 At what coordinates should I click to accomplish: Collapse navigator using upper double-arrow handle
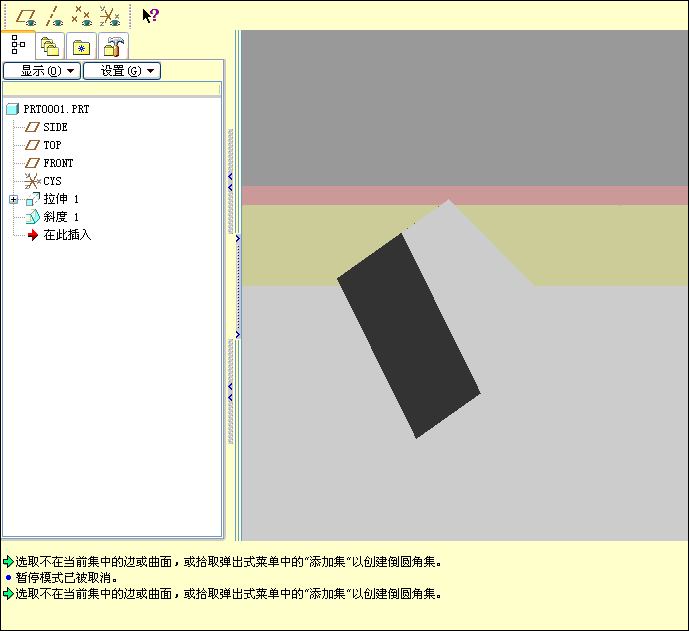tap(230, 182)
